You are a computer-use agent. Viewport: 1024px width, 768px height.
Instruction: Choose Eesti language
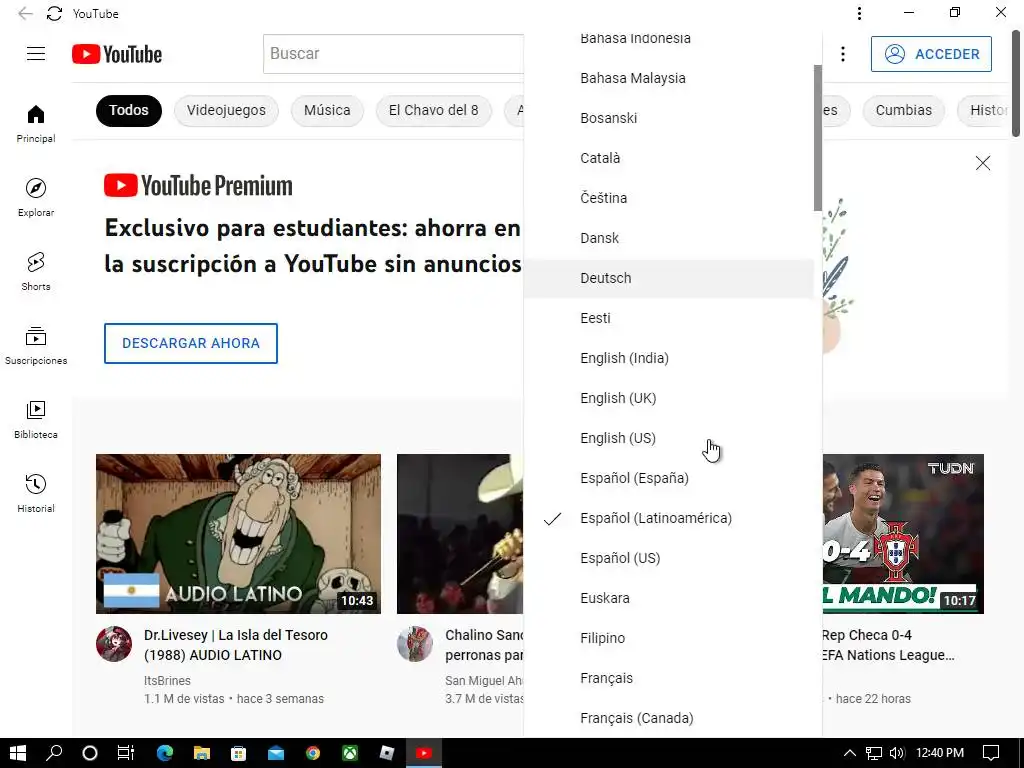(669, 318)
